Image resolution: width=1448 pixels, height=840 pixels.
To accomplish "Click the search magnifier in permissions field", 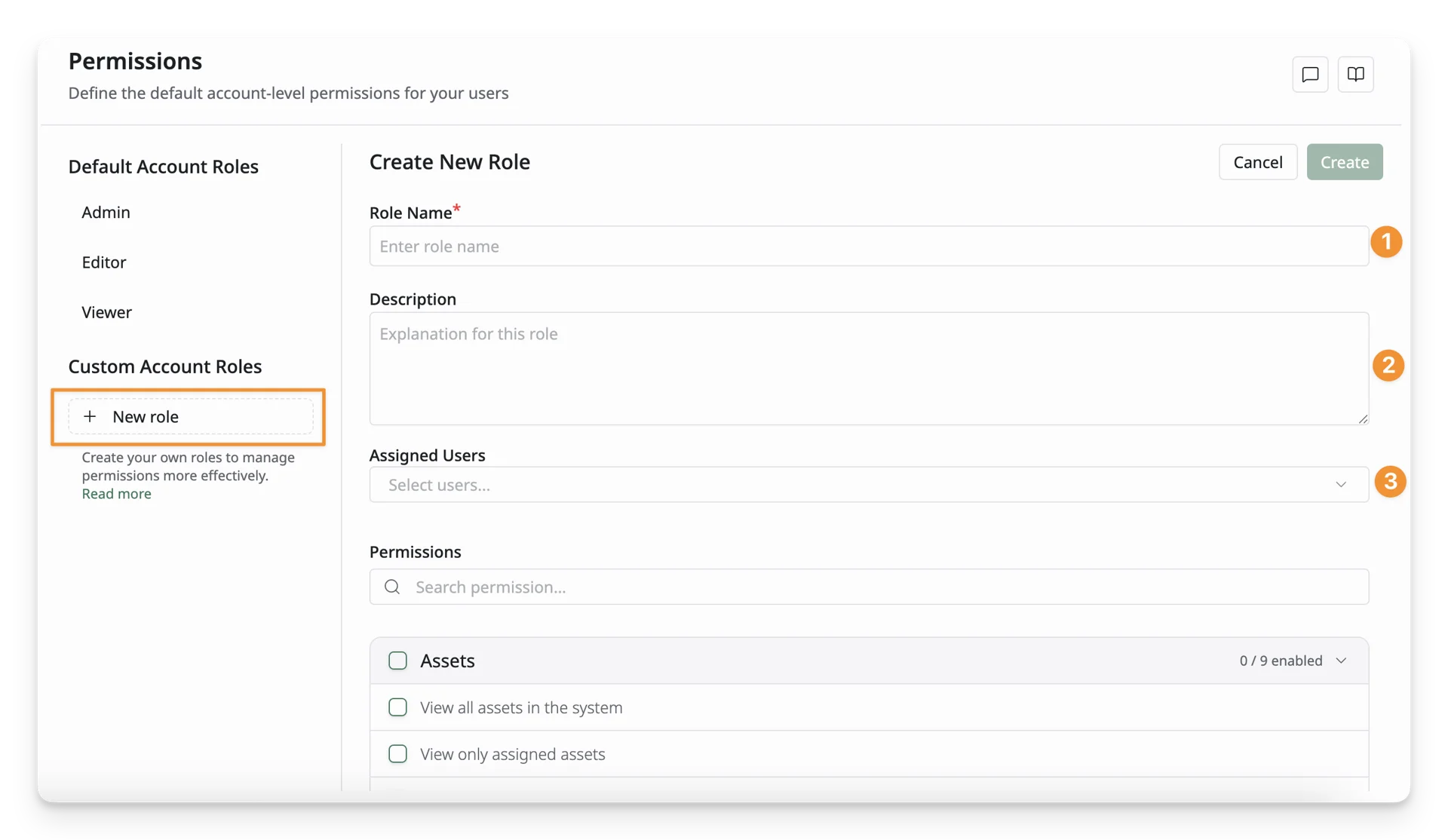I will point(392,587).
